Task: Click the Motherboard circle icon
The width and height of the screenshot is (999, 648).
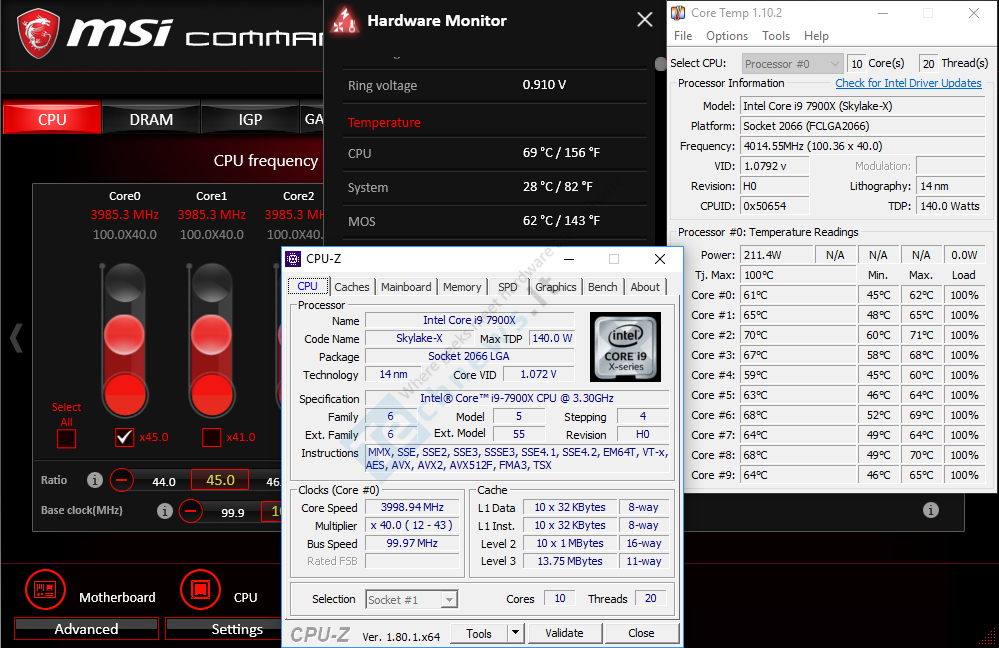Action: 45,589
